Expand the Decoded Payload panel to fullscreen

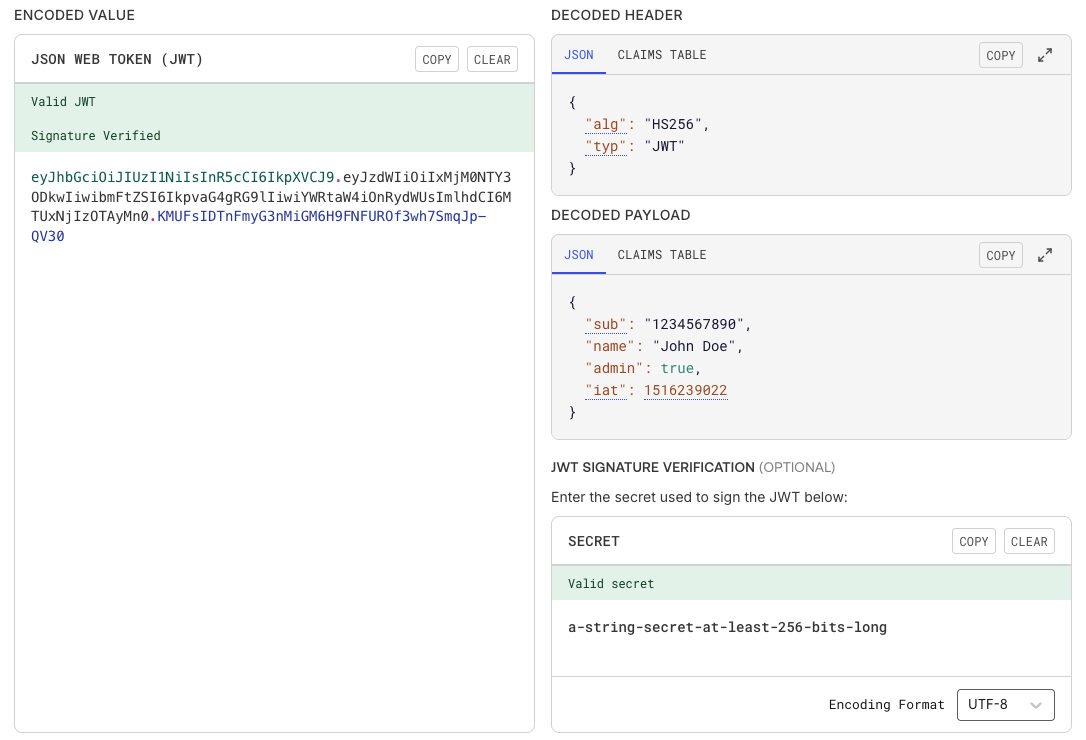click(x=1044, y=255)
